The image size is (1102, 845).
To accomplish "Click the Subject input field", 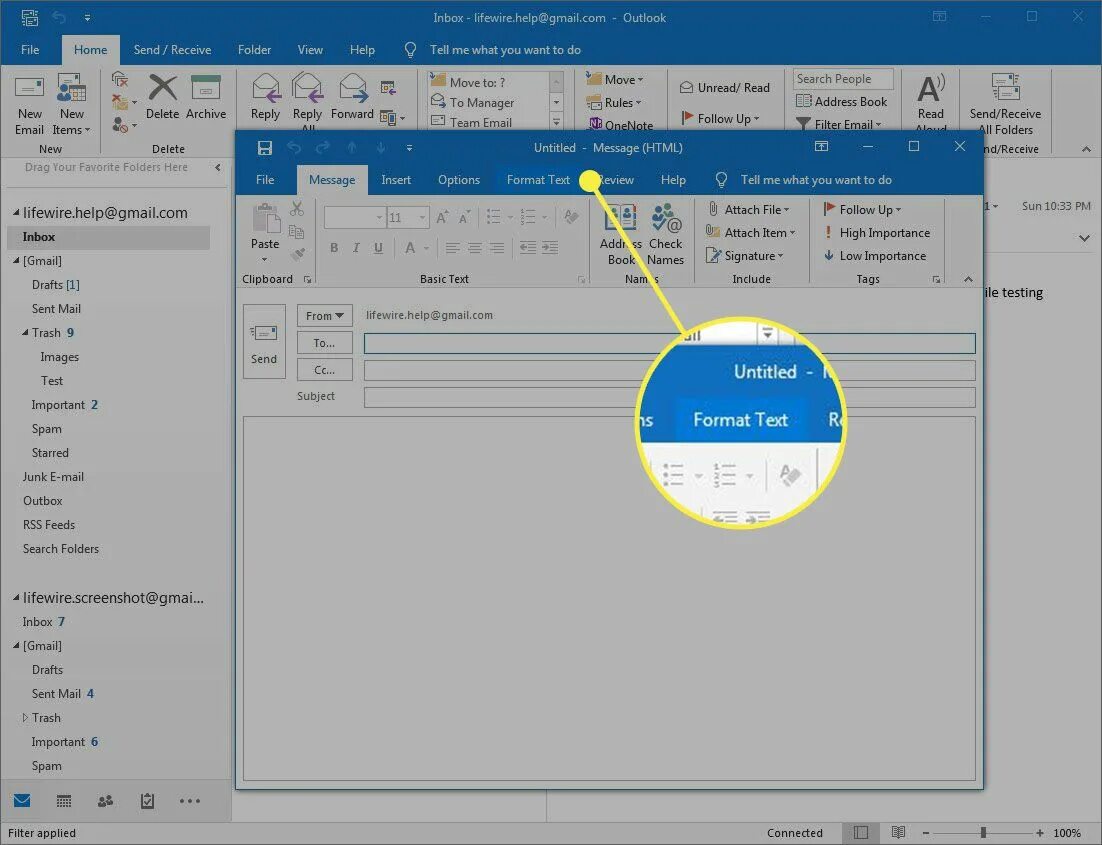I will pos(669,397).
